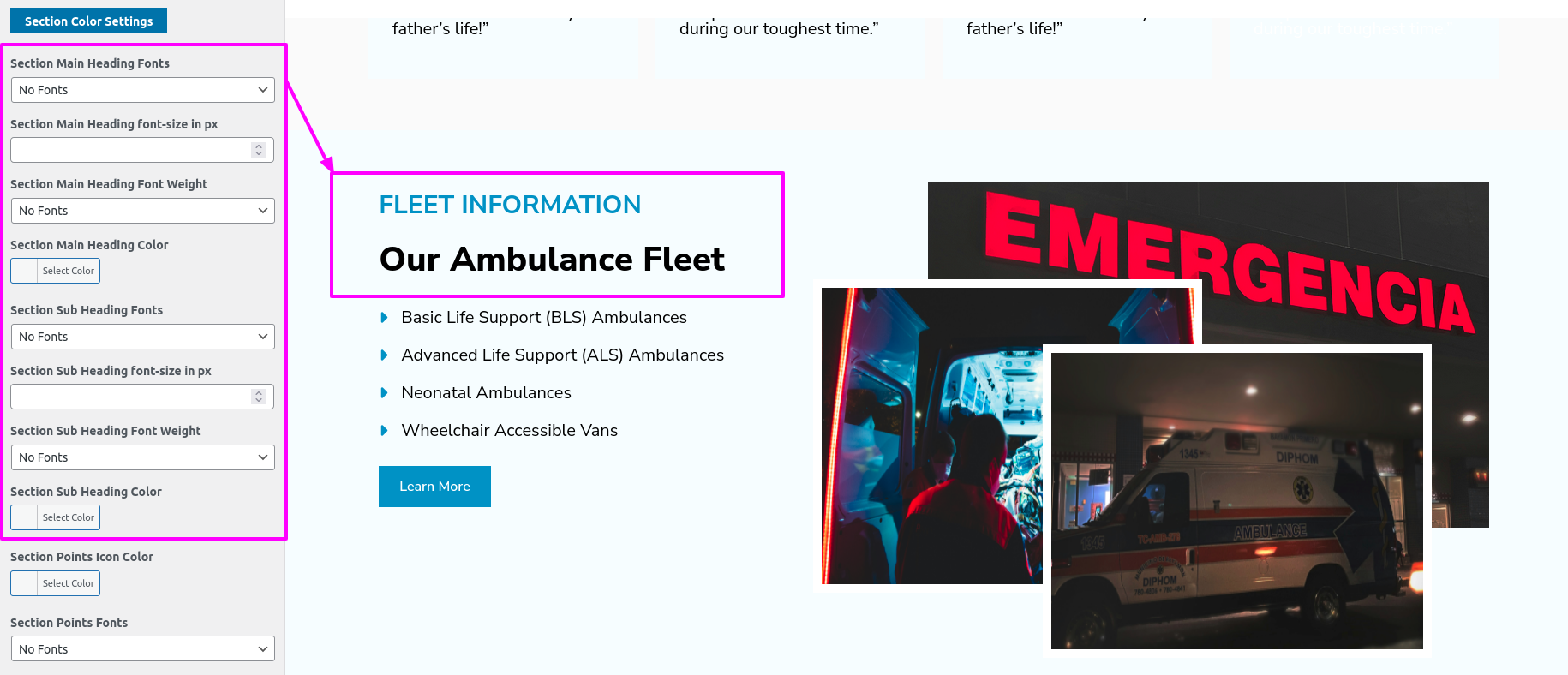Increment Main Heading font-size stepper arrows
Image resolution: width=1568 pixels, height=675 pixels.
coord(259,150)
